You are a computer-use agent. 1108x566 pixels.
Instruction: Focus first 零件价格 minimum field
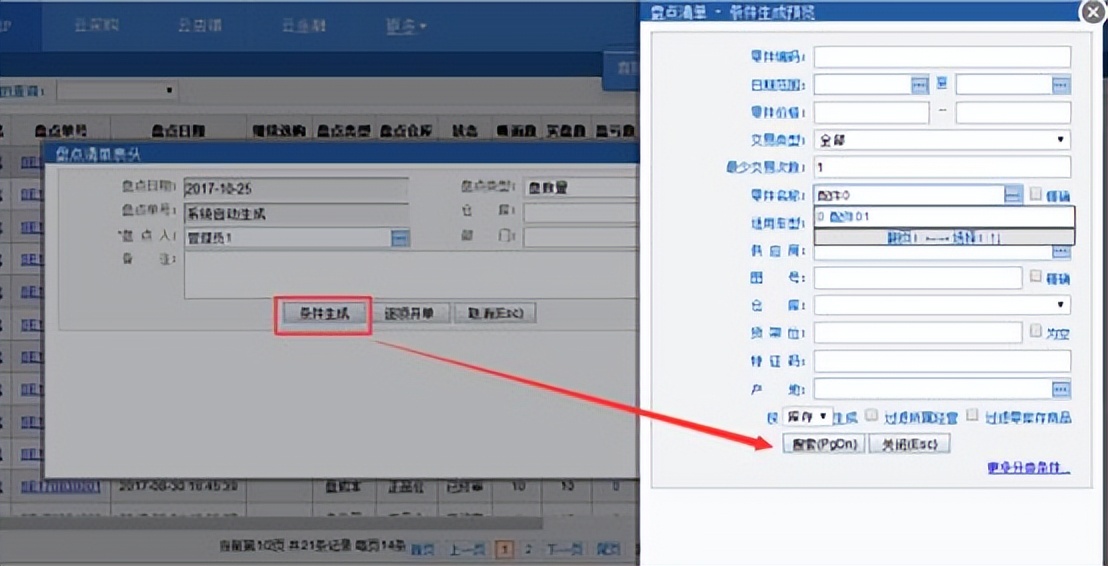[x=871, y=112]
